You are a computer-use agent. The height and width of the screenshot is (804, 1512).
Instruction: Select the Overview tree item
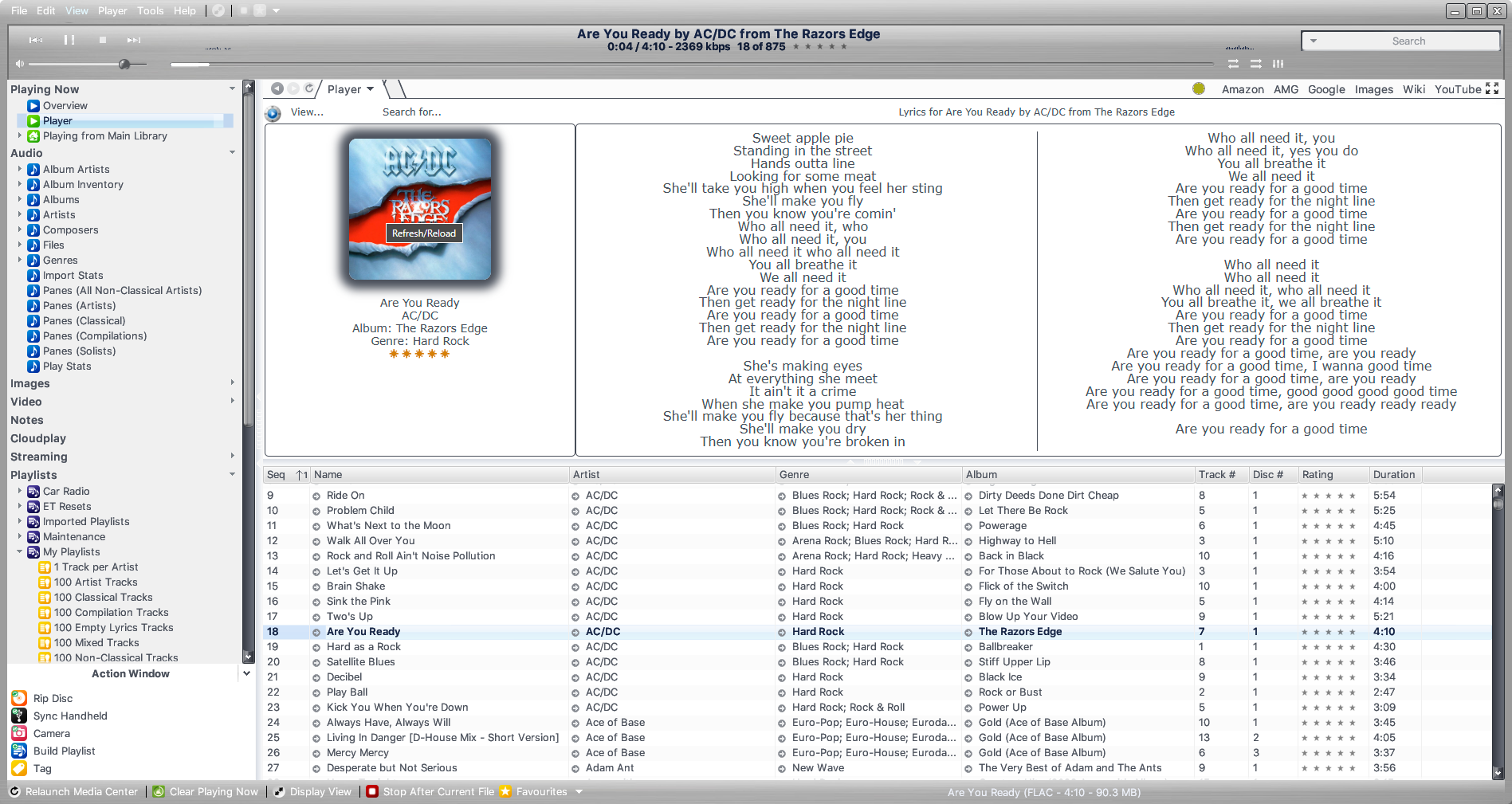tap(65, 105)
